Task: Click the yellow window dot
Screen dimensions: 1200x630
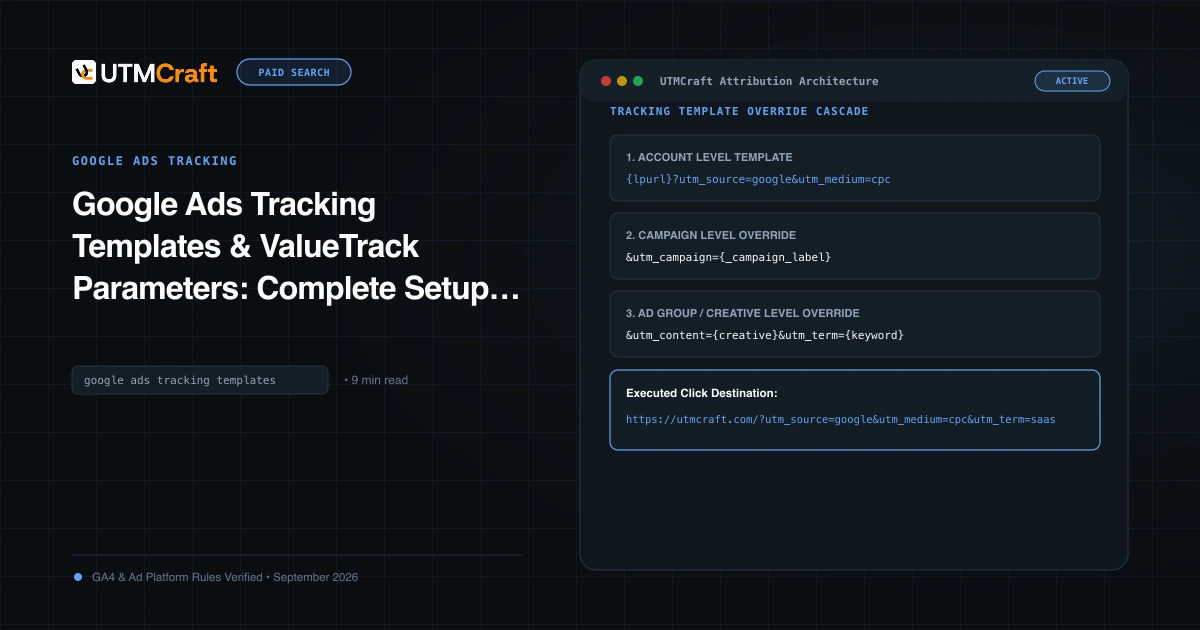Action: click(x=621, y=81)
